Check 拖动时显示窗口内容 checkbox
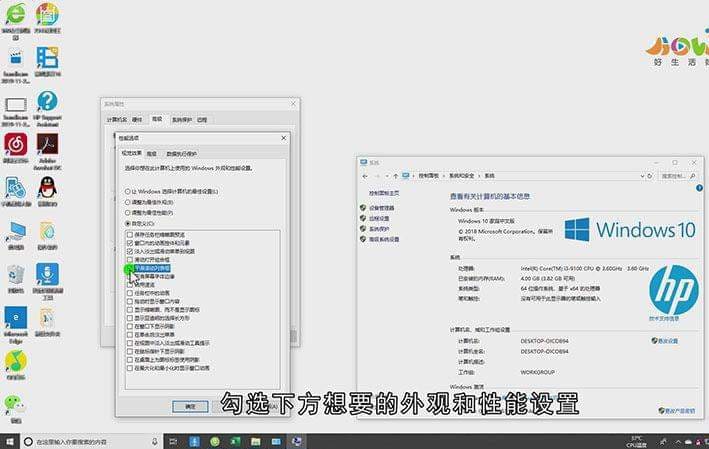 [130, 301]
